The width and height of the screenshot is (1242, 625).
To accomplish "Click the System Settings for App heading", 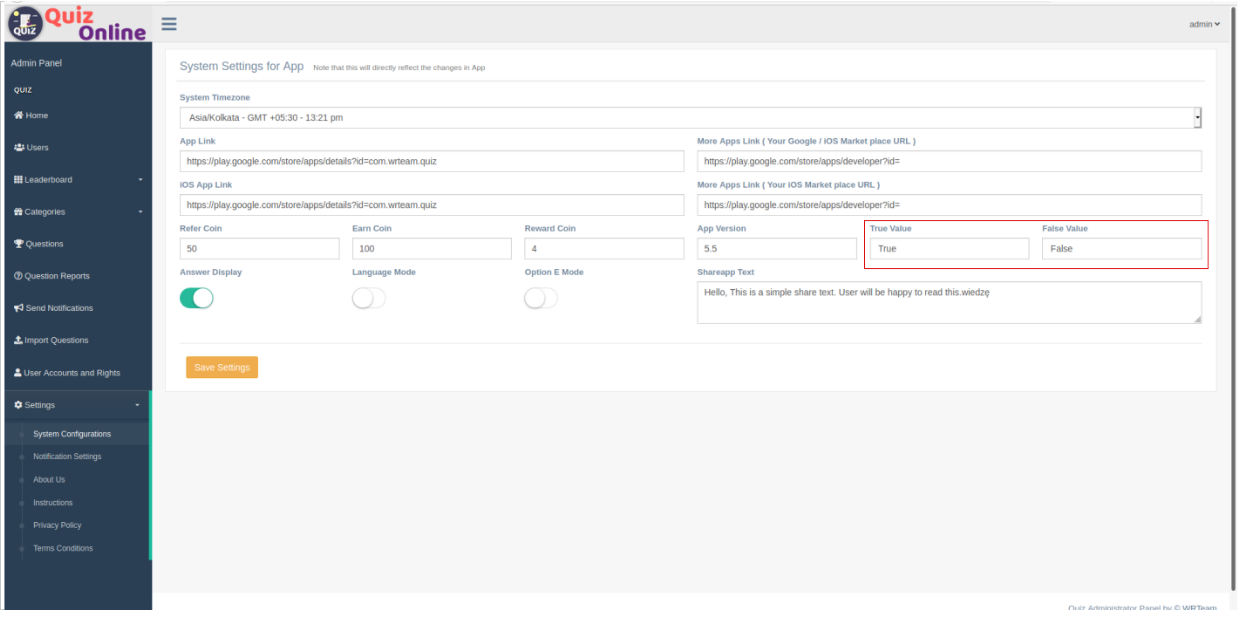I will [x=242, y=66].
